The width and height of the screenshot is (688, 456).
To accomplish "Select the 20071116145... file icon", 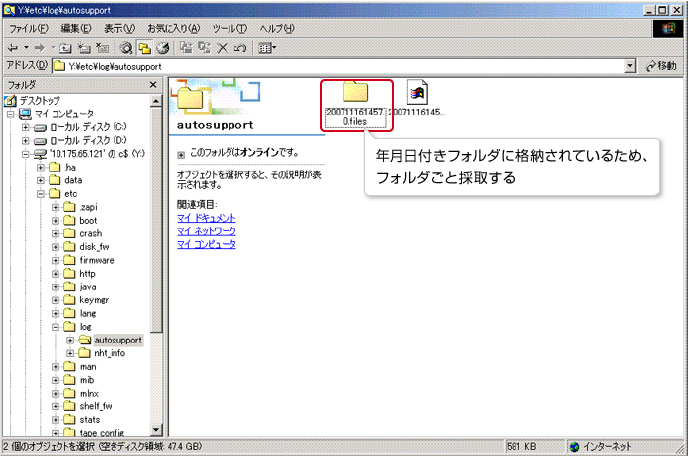I will coord(417,92).
